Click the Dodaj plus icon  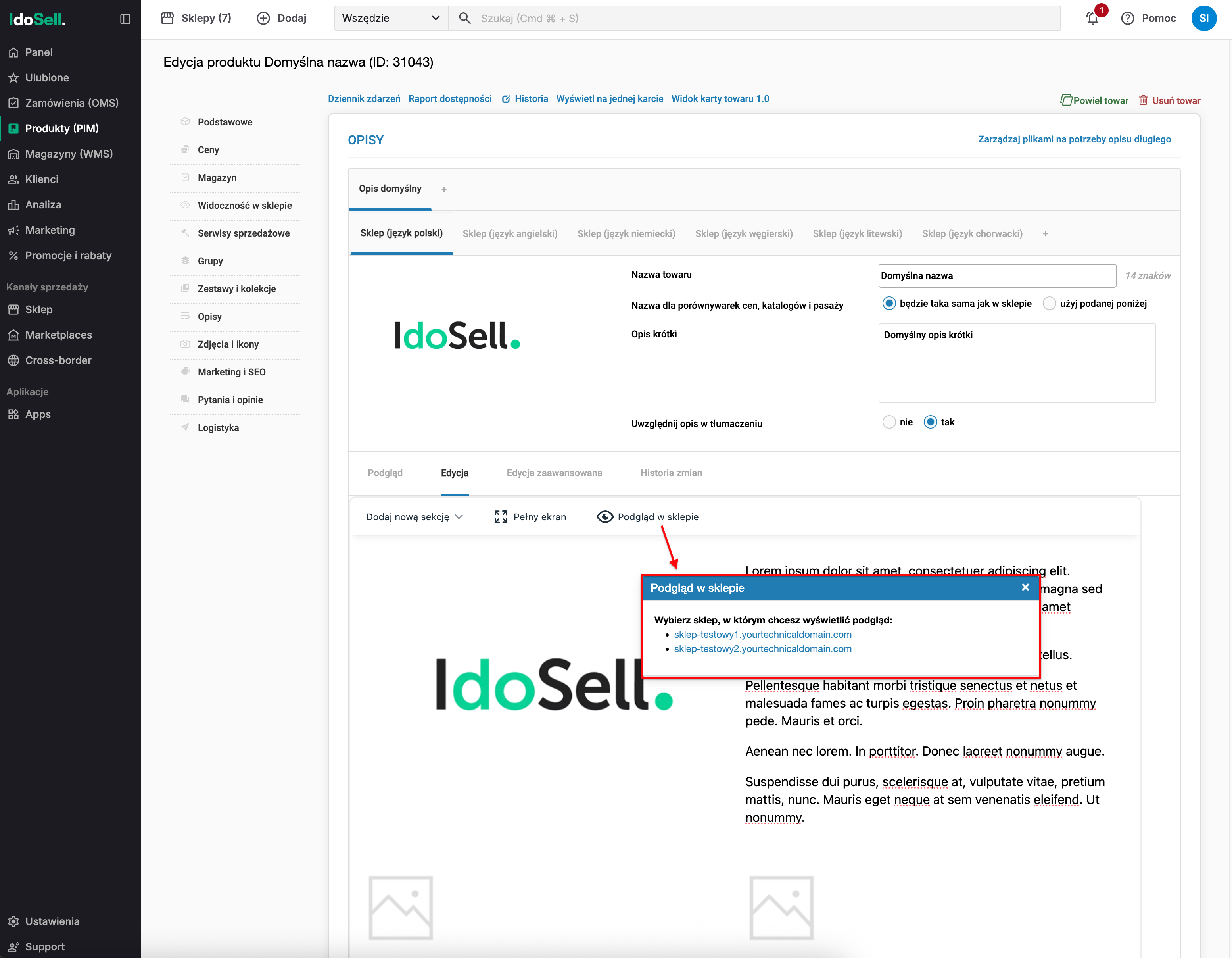pyautogui.click(x=263, y=18)
